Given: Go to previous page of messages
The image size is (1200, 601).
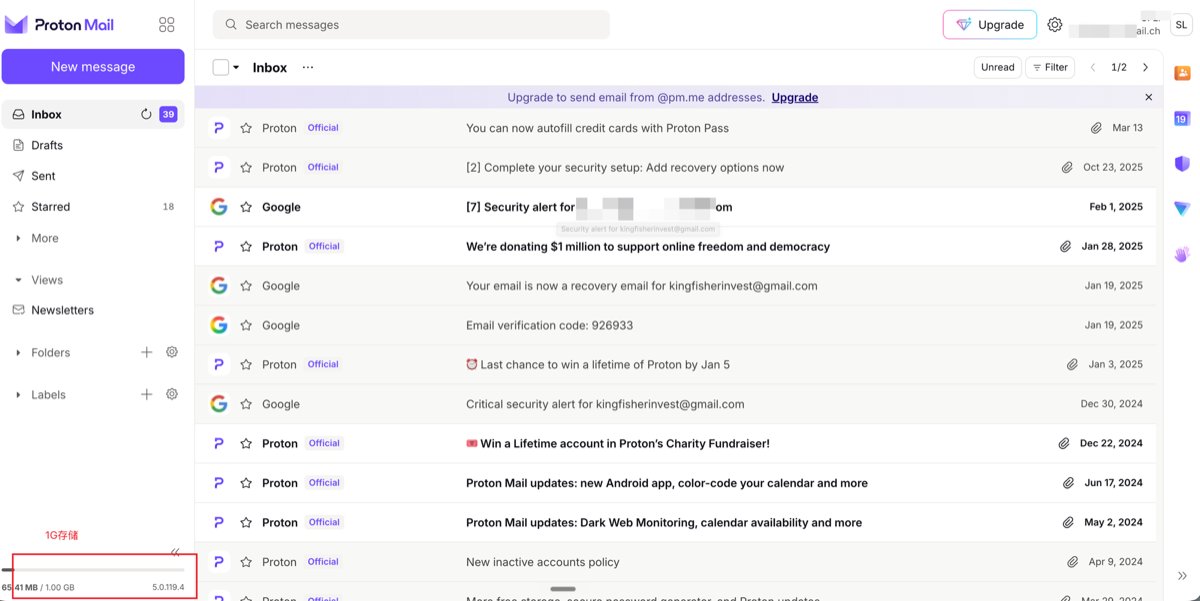Looking at the screenshot, I should pos(1093,67).
